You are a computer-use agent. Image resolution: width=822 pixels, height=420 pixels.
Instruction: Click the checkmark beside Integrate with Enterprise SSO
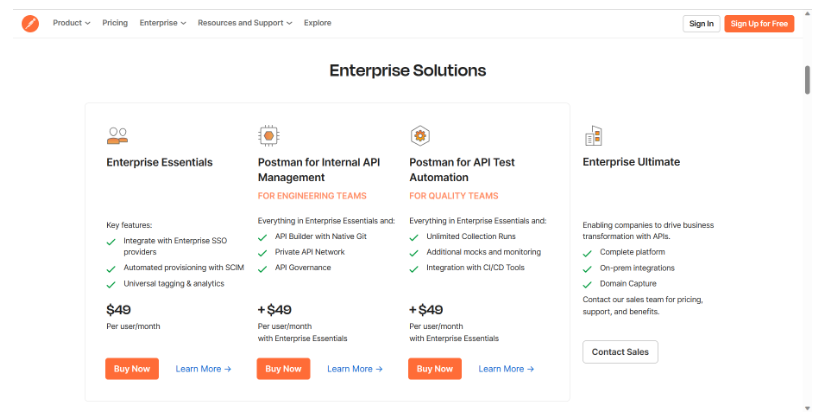111,242
